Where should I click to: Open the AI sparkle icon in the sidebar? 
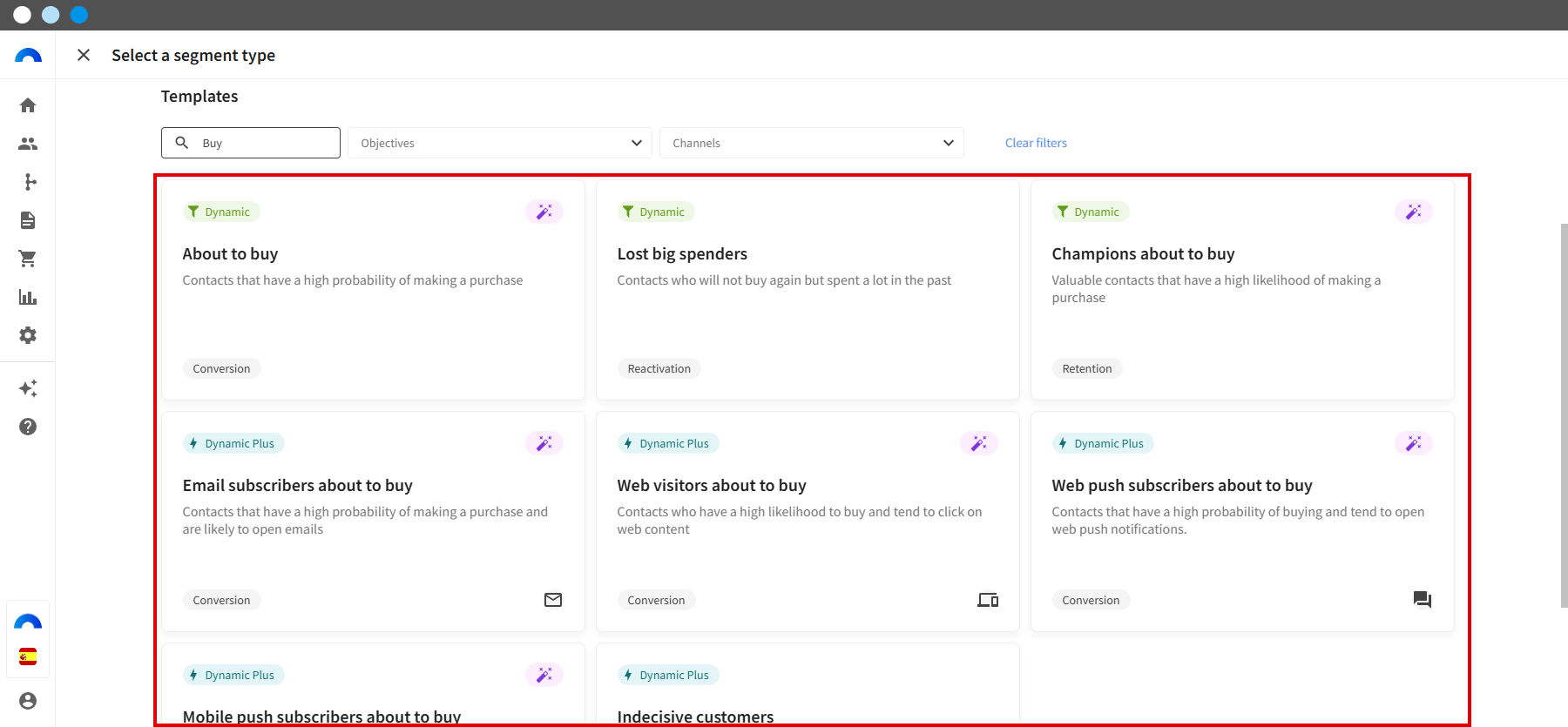pos(28,388)
